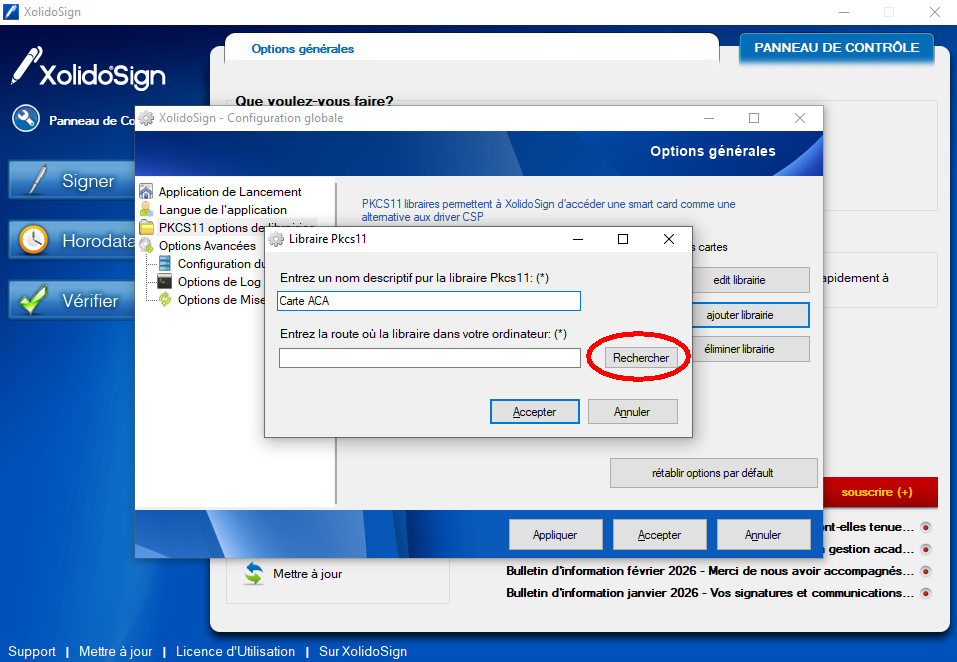Click the user icon for Langue de l'application
Image resolution: width=957 pixels, height=662 pixels.
146,209
